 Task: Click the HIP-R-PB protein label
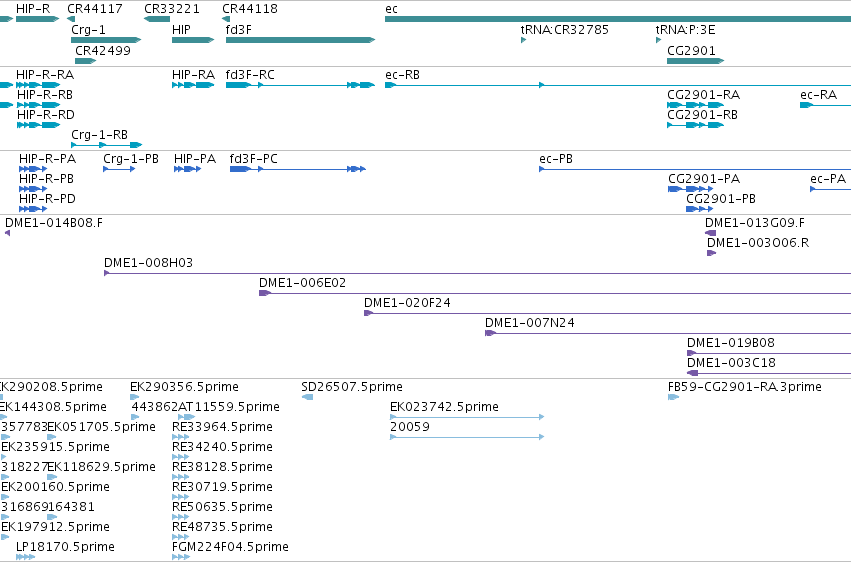(x=46, y=178)
